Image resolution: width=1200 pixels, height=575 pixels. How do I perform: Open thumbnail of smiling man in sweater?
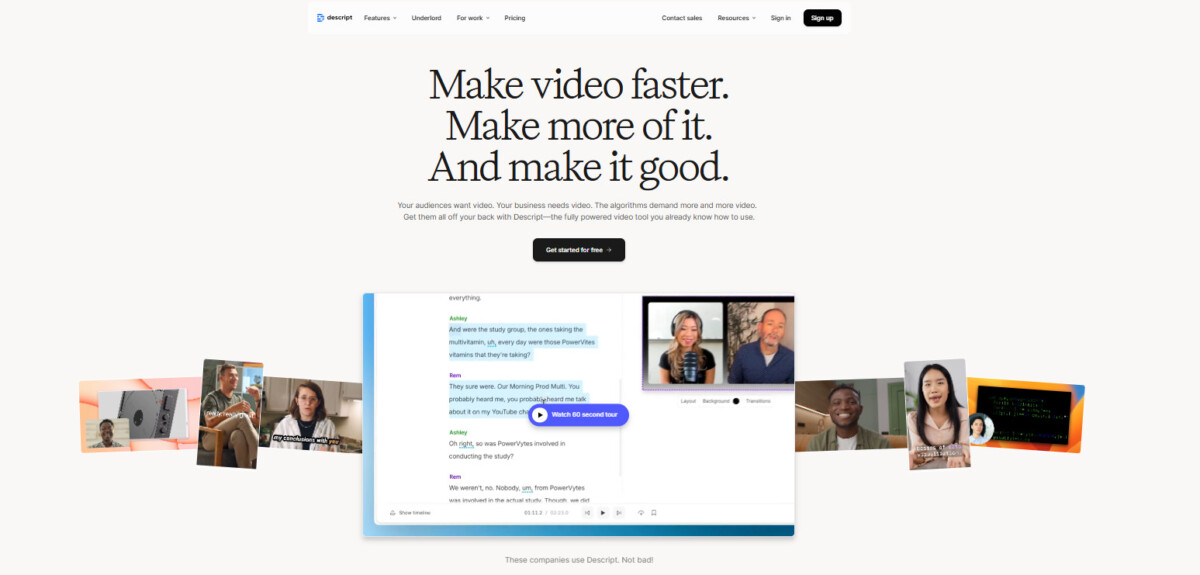point(849,415)
